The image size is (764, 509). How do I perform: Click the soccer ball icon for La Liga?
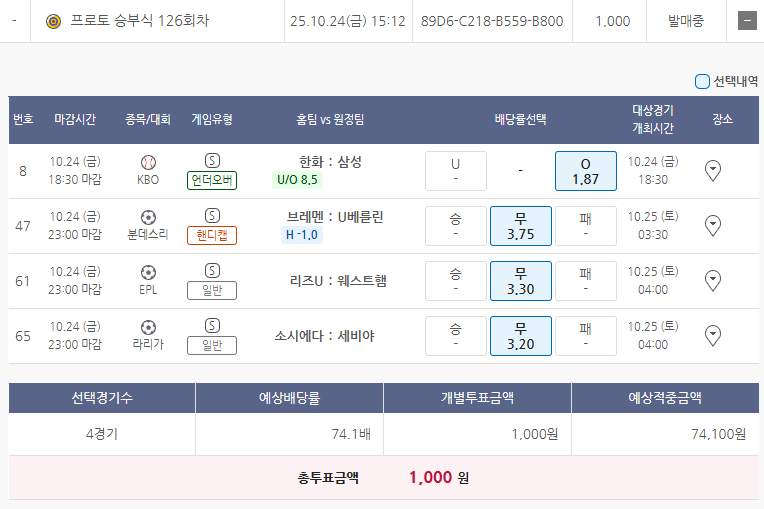[148, 326]
